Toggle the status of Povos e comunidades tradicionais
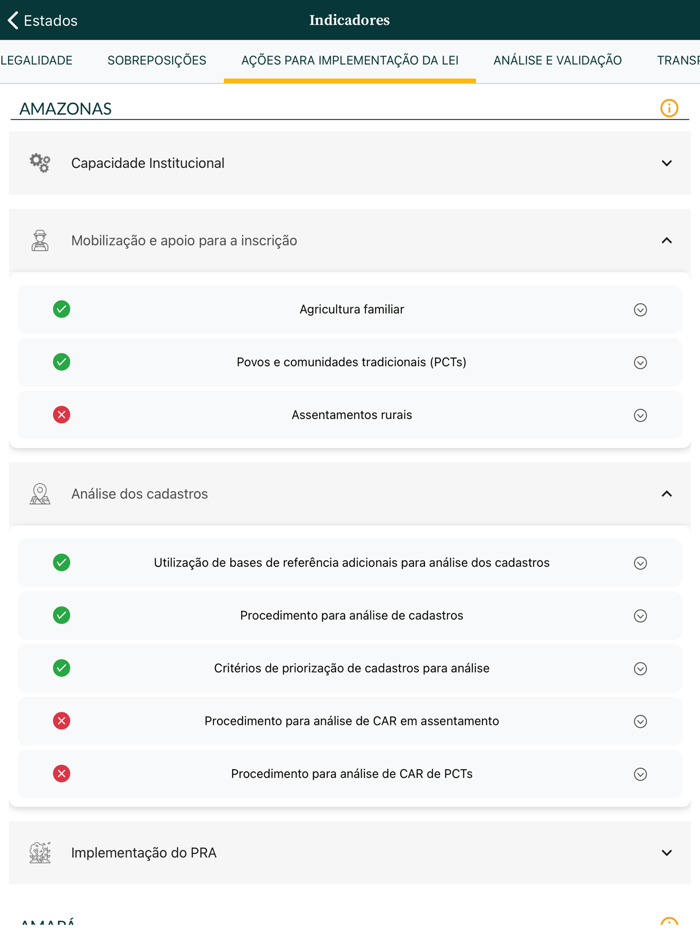700x934 pixels. click(x=61, y=362)
